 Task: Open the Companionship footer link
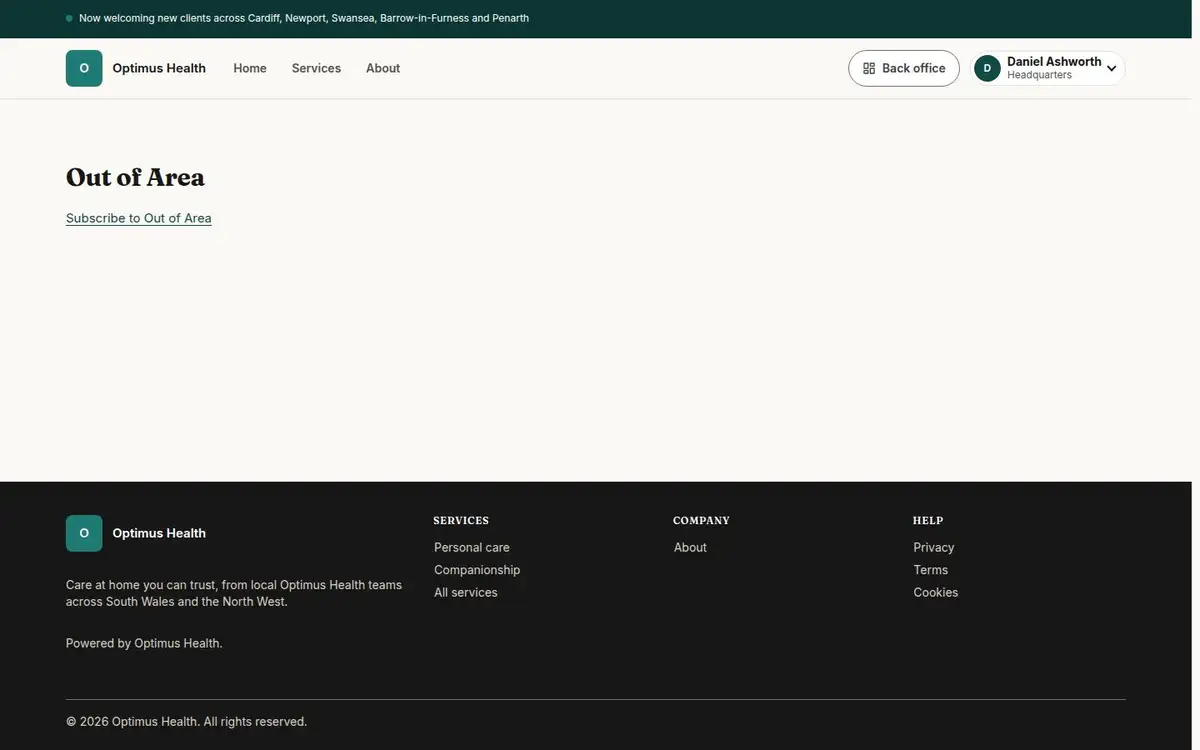point(477,570)
